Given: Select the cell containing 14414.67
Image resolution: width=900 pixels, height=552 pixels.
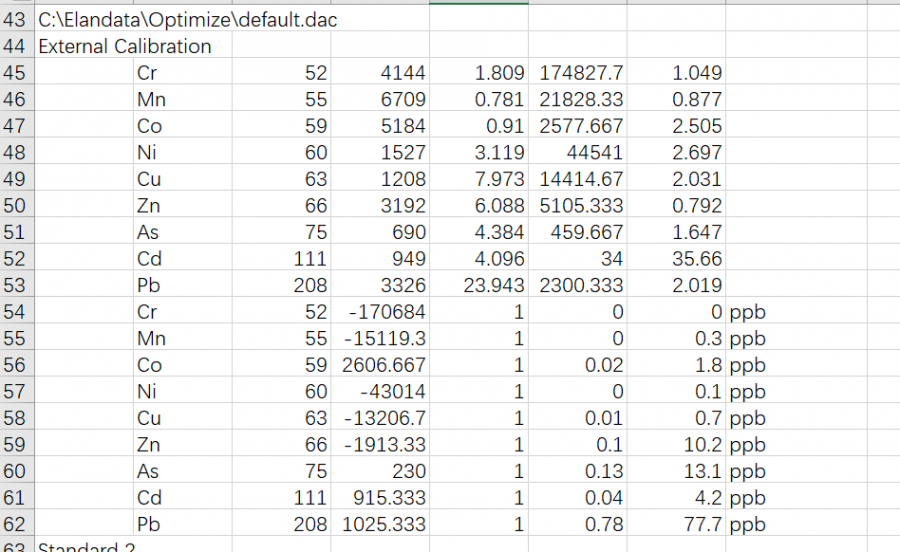Looking at the screenshot, I should coord(581,179).
